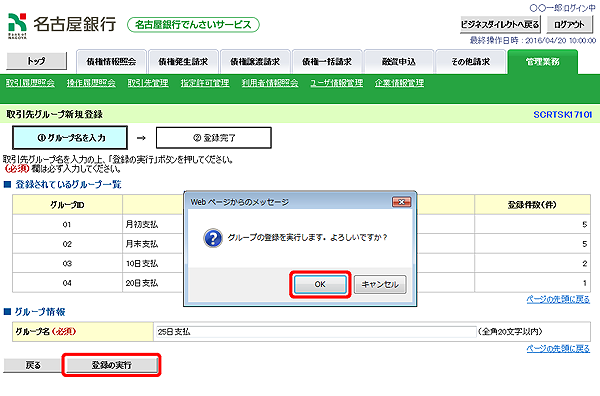Screen dimensions: 600x396
Task: Click the ○○一郎ログイン中 user status text
Action: (562, 8)
